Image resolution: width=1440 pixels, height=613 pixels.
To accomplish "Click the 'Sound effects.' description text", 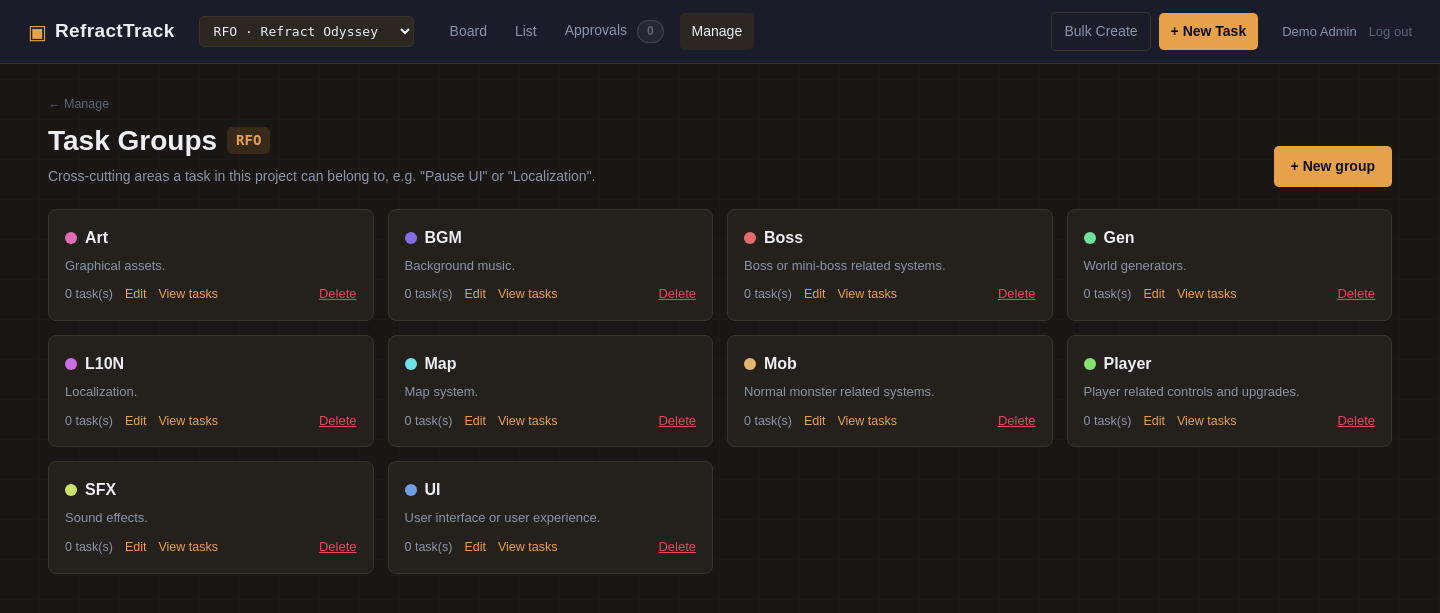I will click(x=106, y=518).
